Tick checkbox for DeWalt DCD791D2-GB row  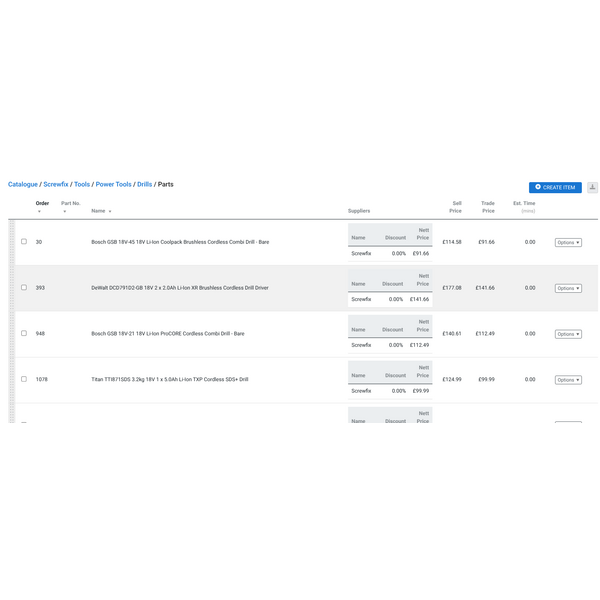(x=24, y=287)
